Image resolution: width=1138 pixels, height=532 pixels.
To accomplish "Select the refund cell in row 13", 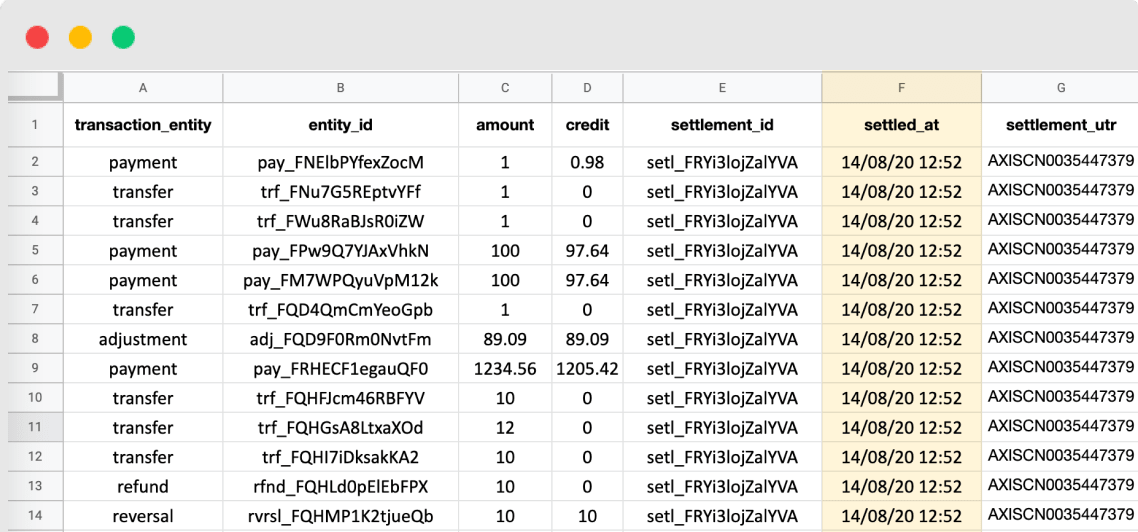I will [143, 487].
